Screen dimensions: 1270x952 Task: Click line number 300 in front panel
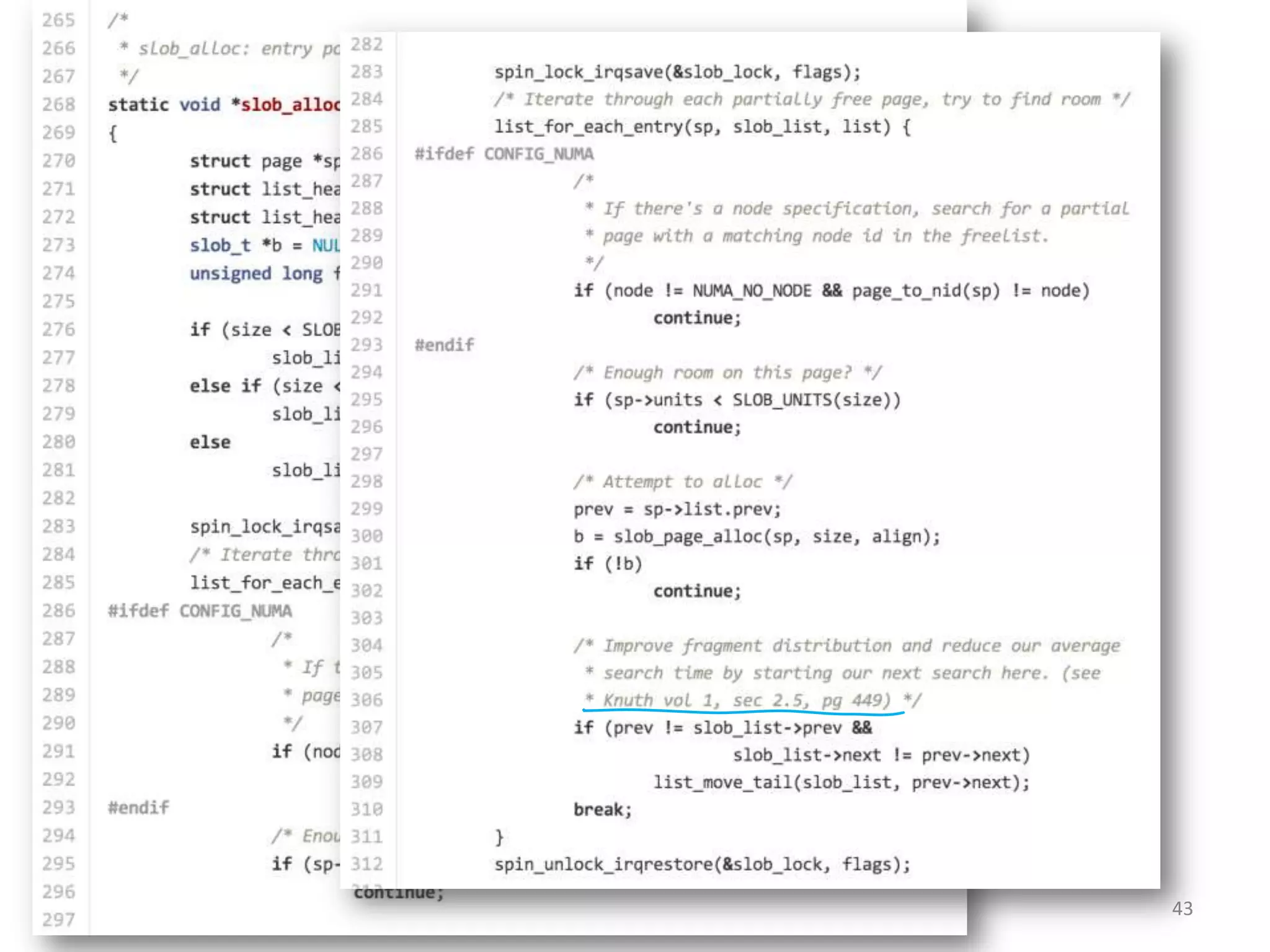coord(366,536)
